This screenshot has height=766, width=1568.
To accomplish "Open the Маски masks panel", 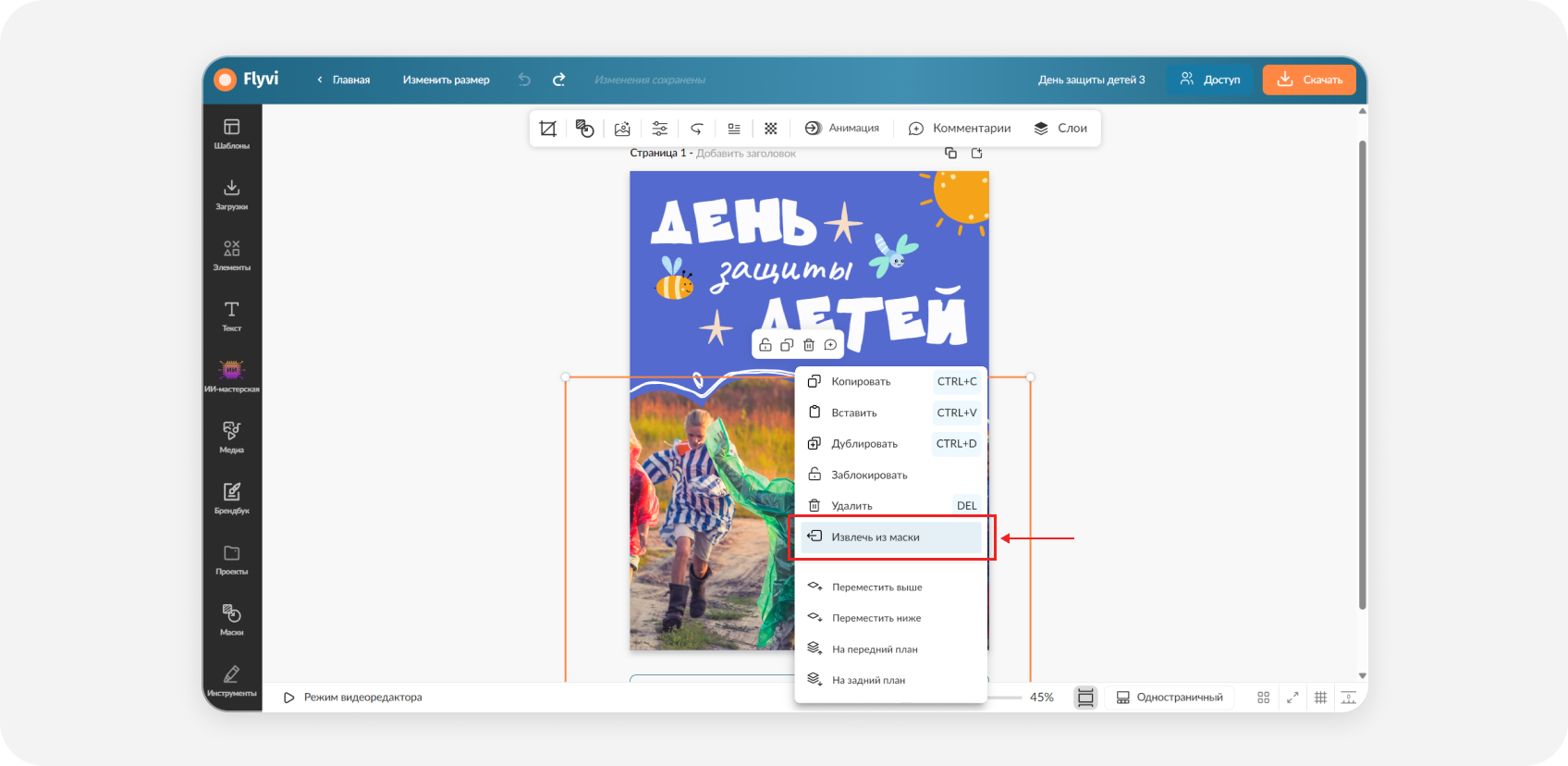I will point(232,620).
